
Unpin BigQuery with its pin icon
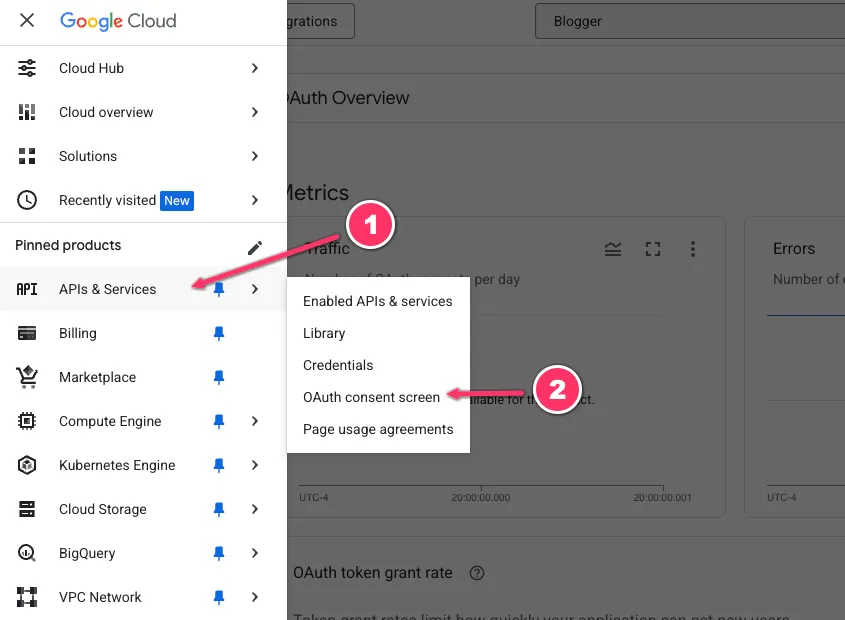219,553
